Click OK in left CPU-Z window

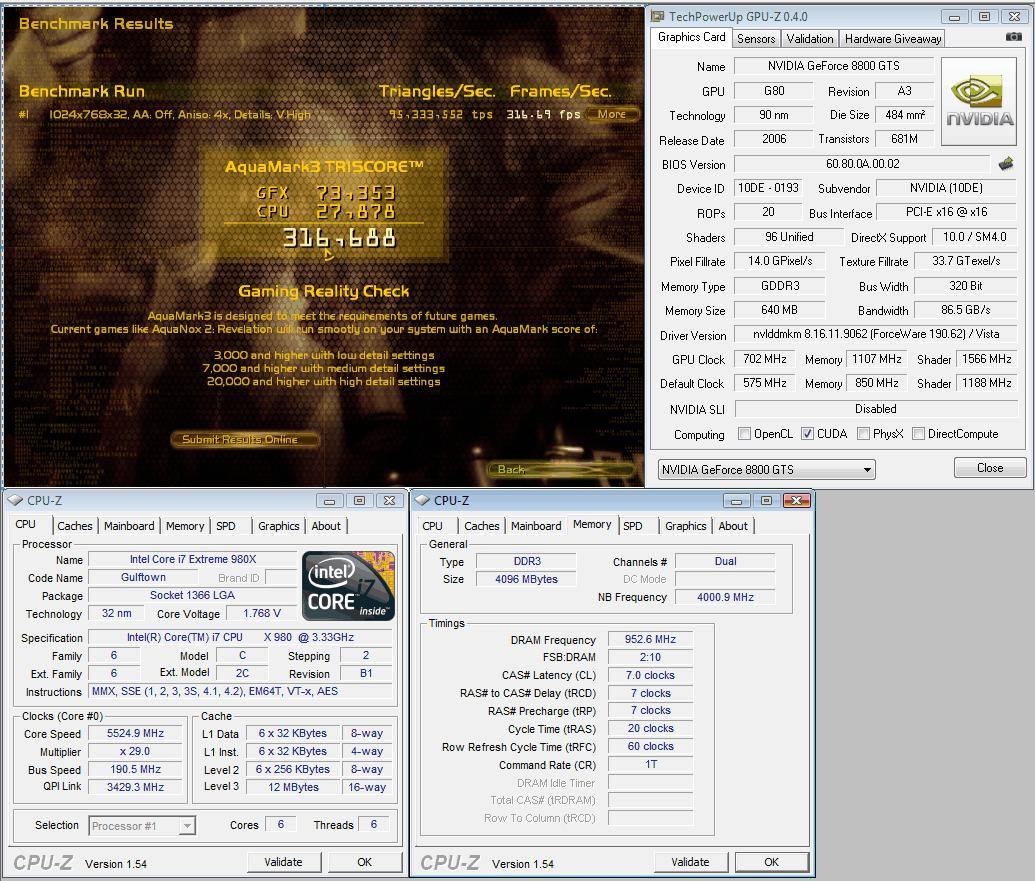point(364,862)
